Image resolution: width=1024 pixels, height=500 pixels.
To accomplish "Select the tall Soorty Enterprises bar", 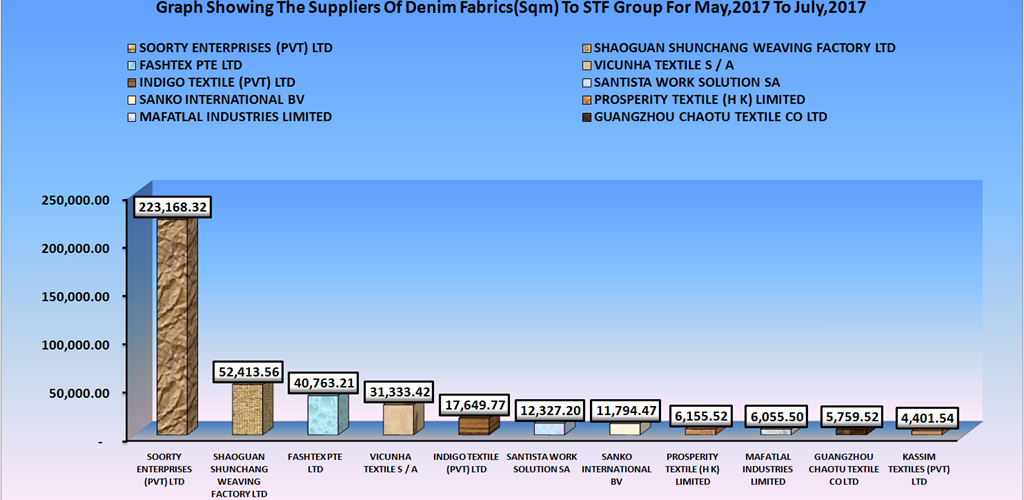I will click(x=176, y=326).
